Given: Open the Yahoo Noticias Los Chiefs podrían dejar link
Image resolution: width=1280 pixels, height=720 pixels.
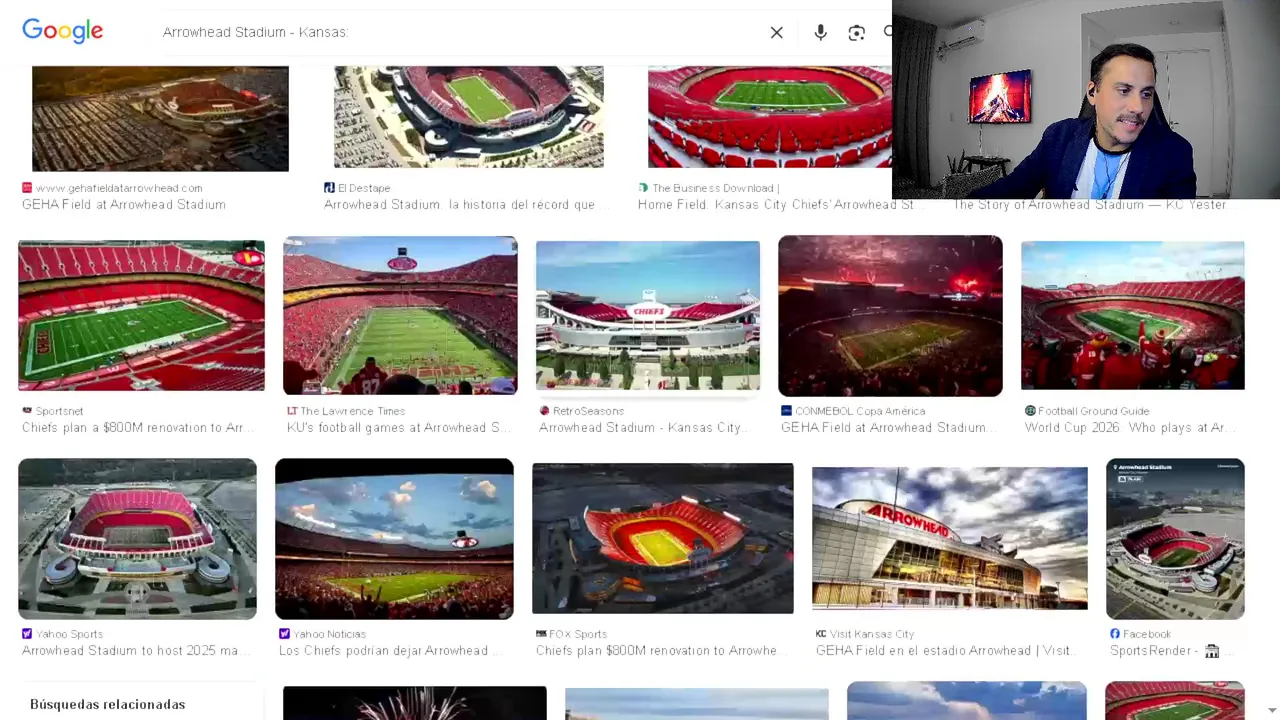Looking at the screenshot, I should pos(383,650).
